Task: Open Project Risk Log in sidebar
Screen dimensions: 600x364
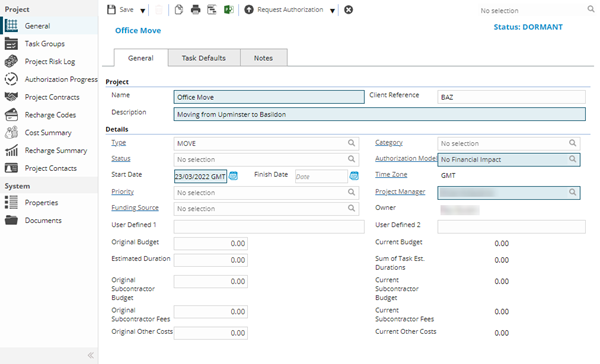Action: 50,61
